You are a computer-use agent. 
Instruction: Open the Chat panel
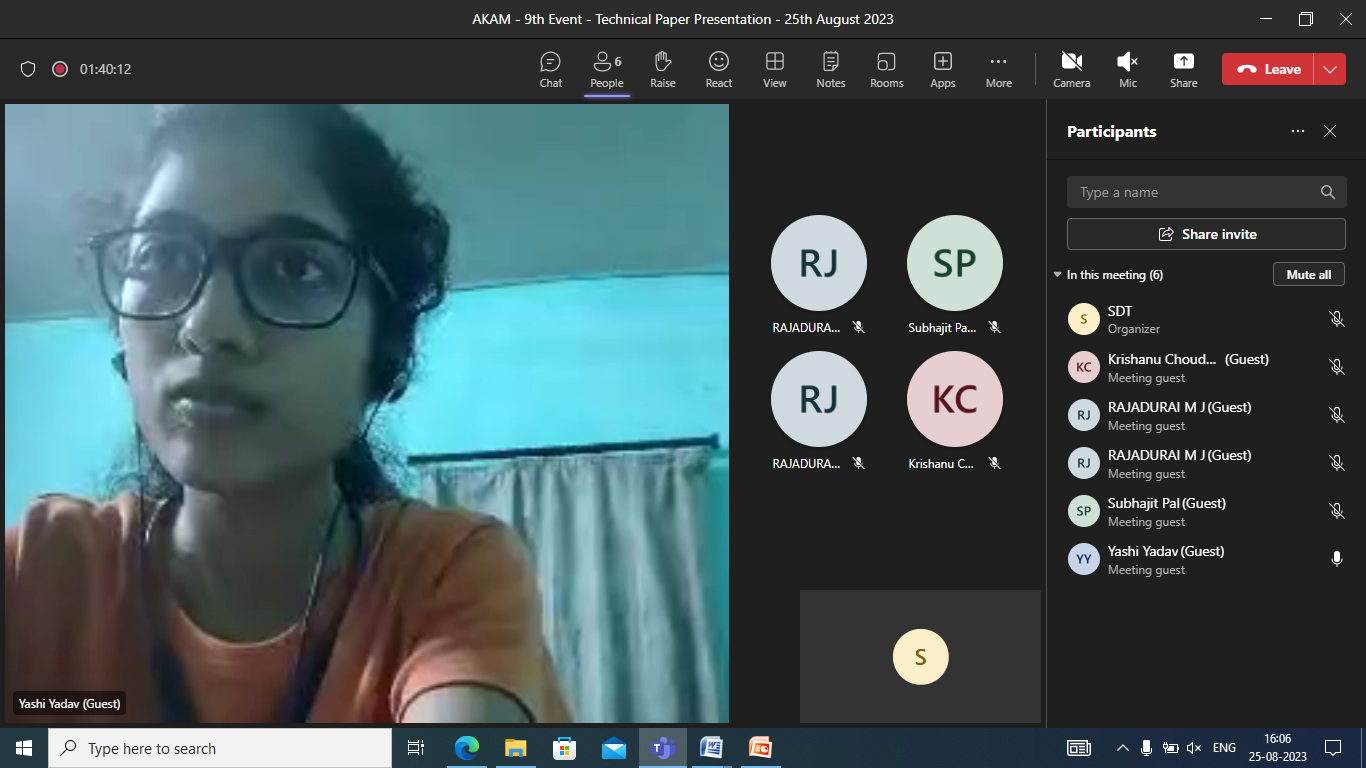pyautogui.click(x=550, y=69)
